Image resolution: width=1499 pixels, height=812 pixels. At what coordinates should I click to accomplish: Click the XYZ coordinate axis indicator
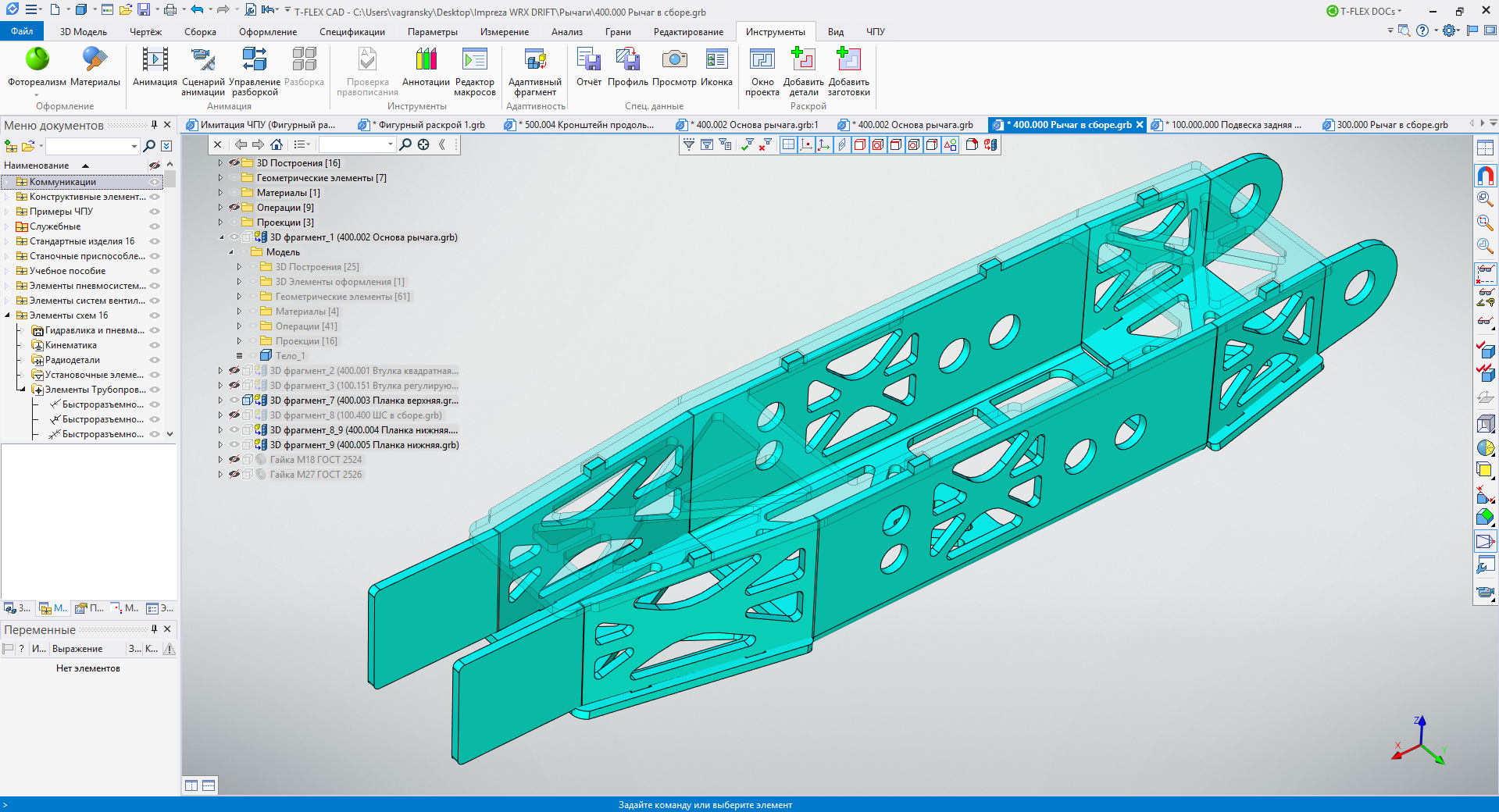(1420, 741)
